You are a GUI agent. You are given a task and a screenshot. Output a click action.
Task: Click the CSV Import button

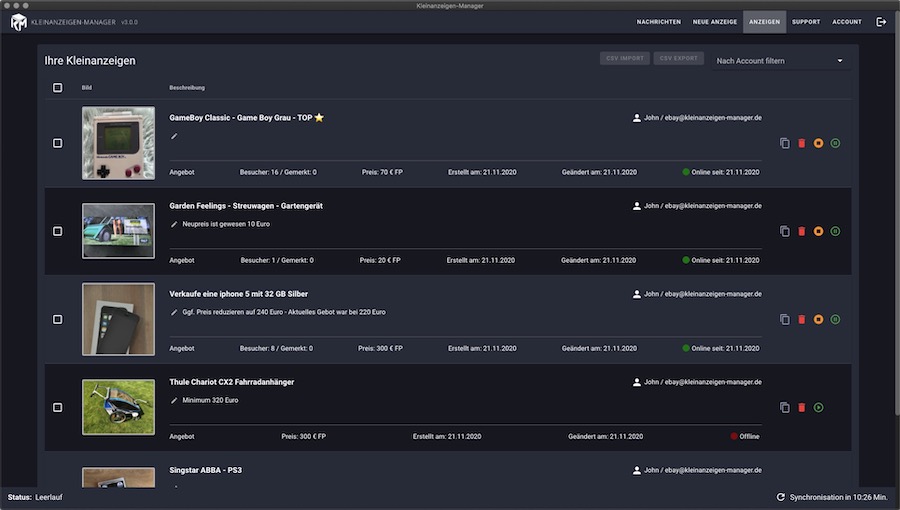click(x=624, y=58)
